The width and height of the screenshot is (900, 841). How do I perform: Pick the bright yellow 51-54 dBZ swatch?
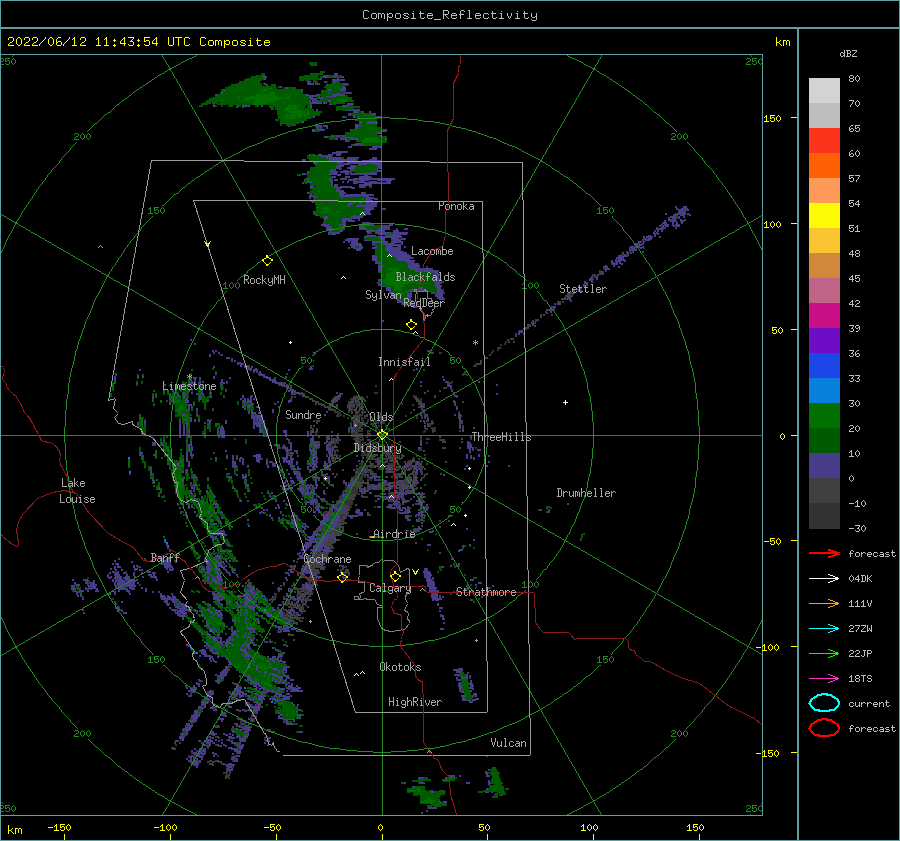tap(824, 216)
